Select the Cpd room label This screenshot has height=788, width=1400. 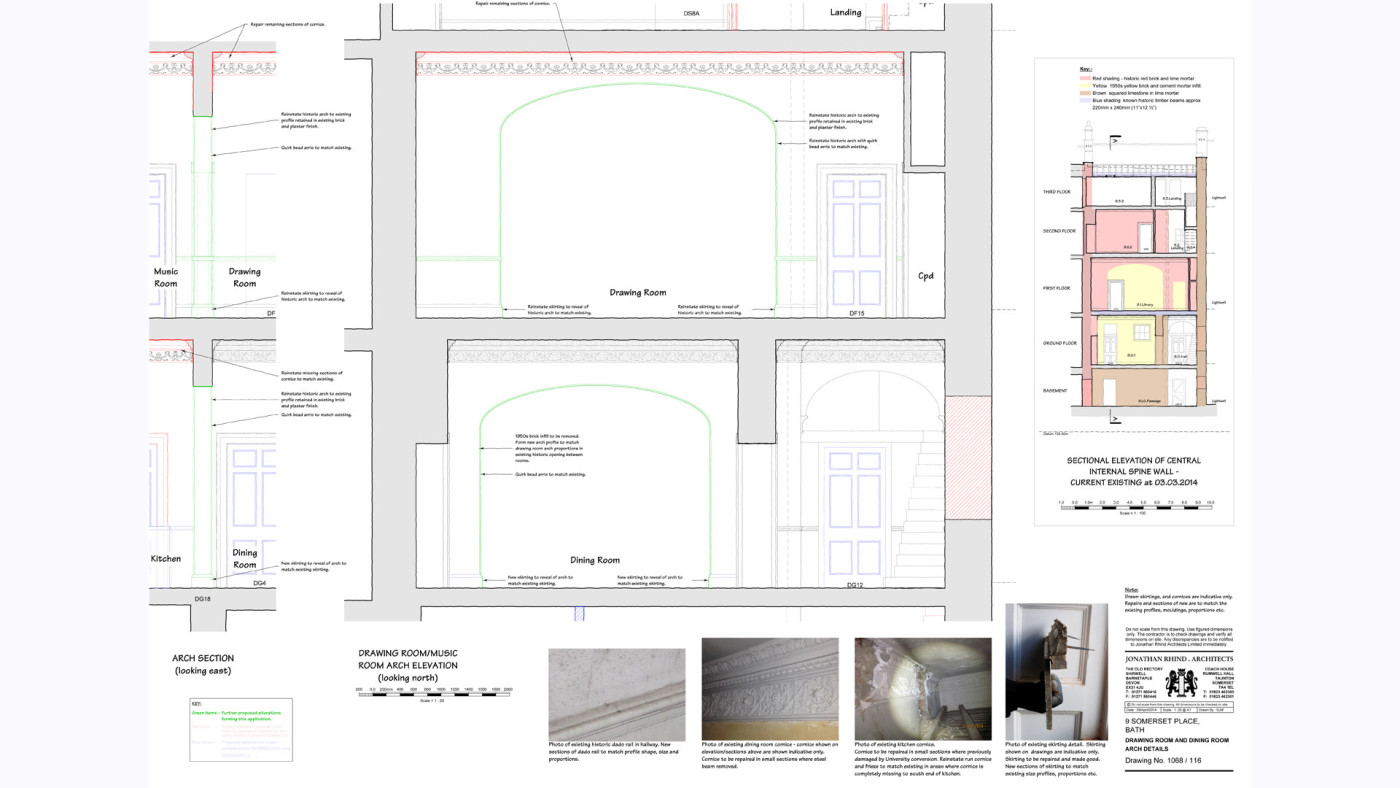926,276
